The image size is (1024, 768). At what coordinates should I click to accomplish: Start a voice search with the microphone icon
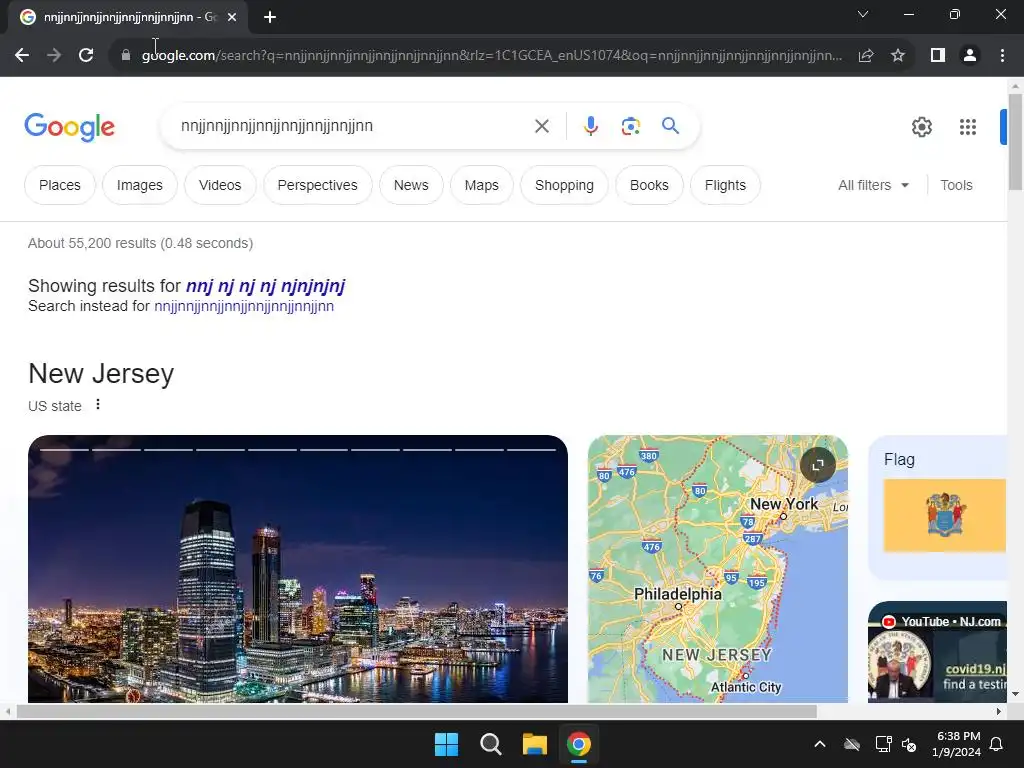590,125
